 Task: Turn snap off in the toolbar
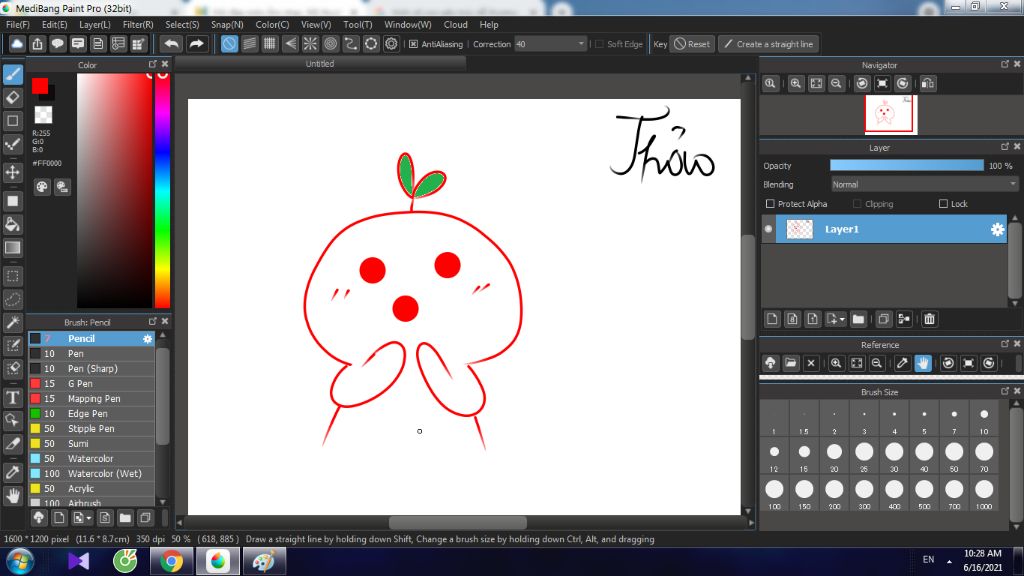coord(229,44)
